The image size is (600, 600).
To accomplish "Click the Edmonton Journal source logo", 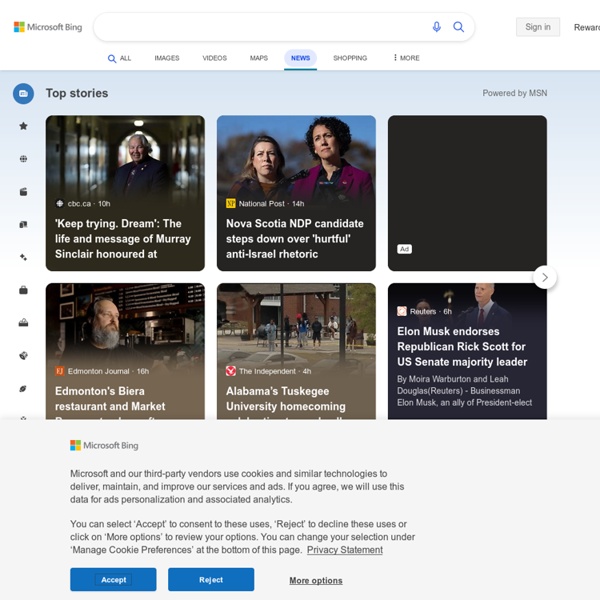I will pyautogui.click(x=60, y=371).
